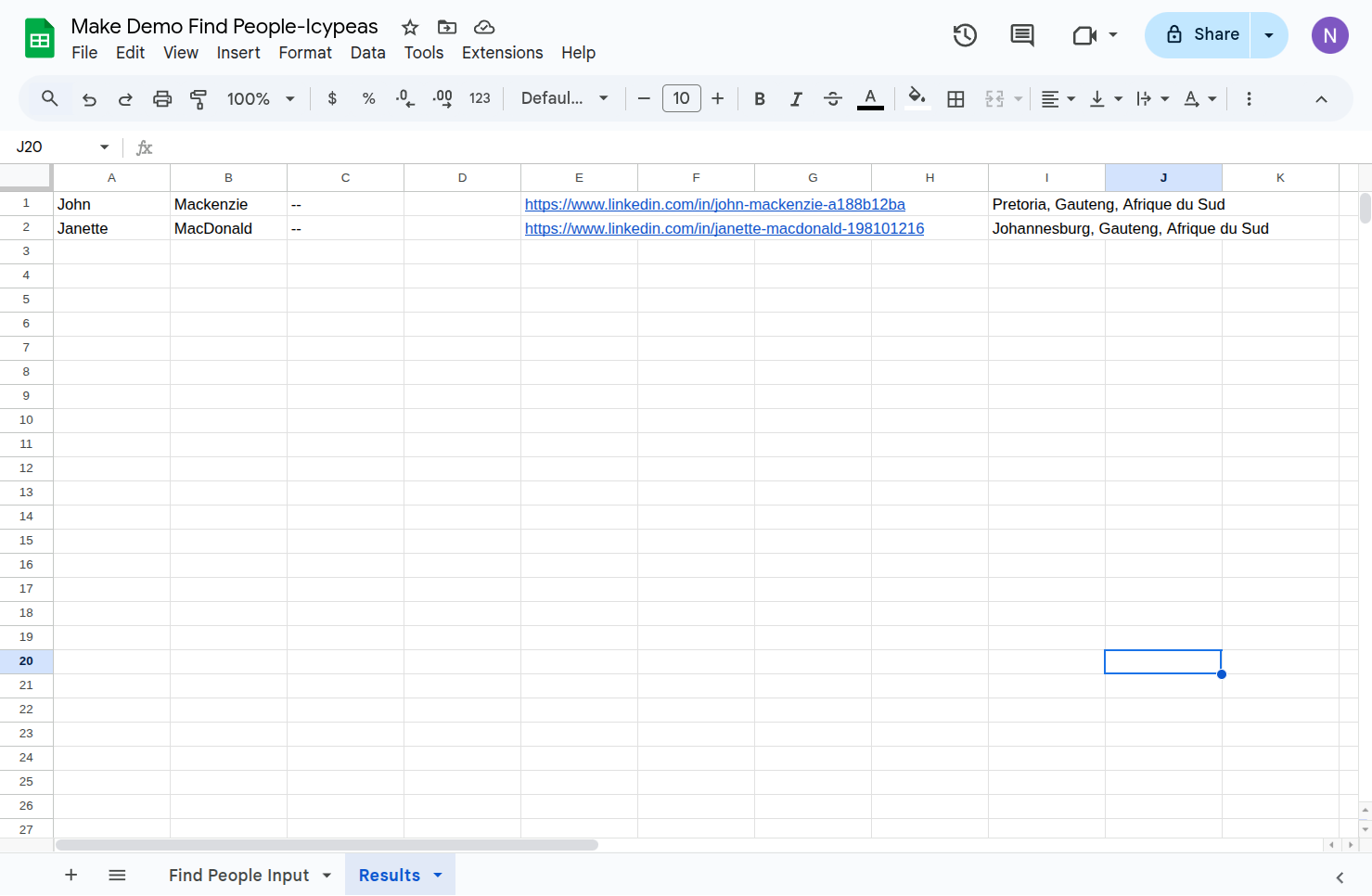Open john-mackenzie LinkedIn link
The height and width of the screenshot is (896, 1372).
click(x=715, y=204)
